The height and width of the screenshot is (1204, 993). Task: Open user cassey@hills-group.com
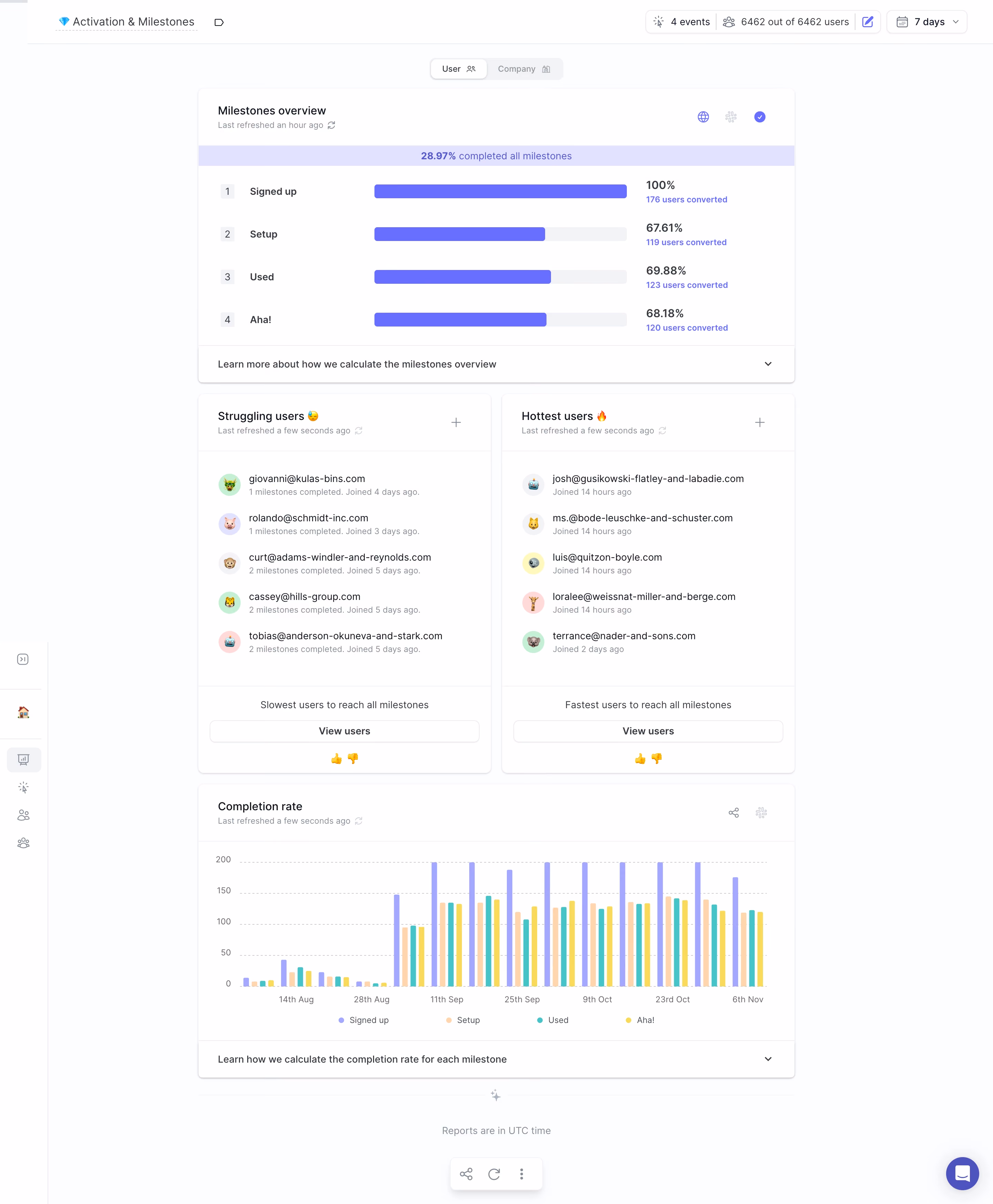click(304, 596)
